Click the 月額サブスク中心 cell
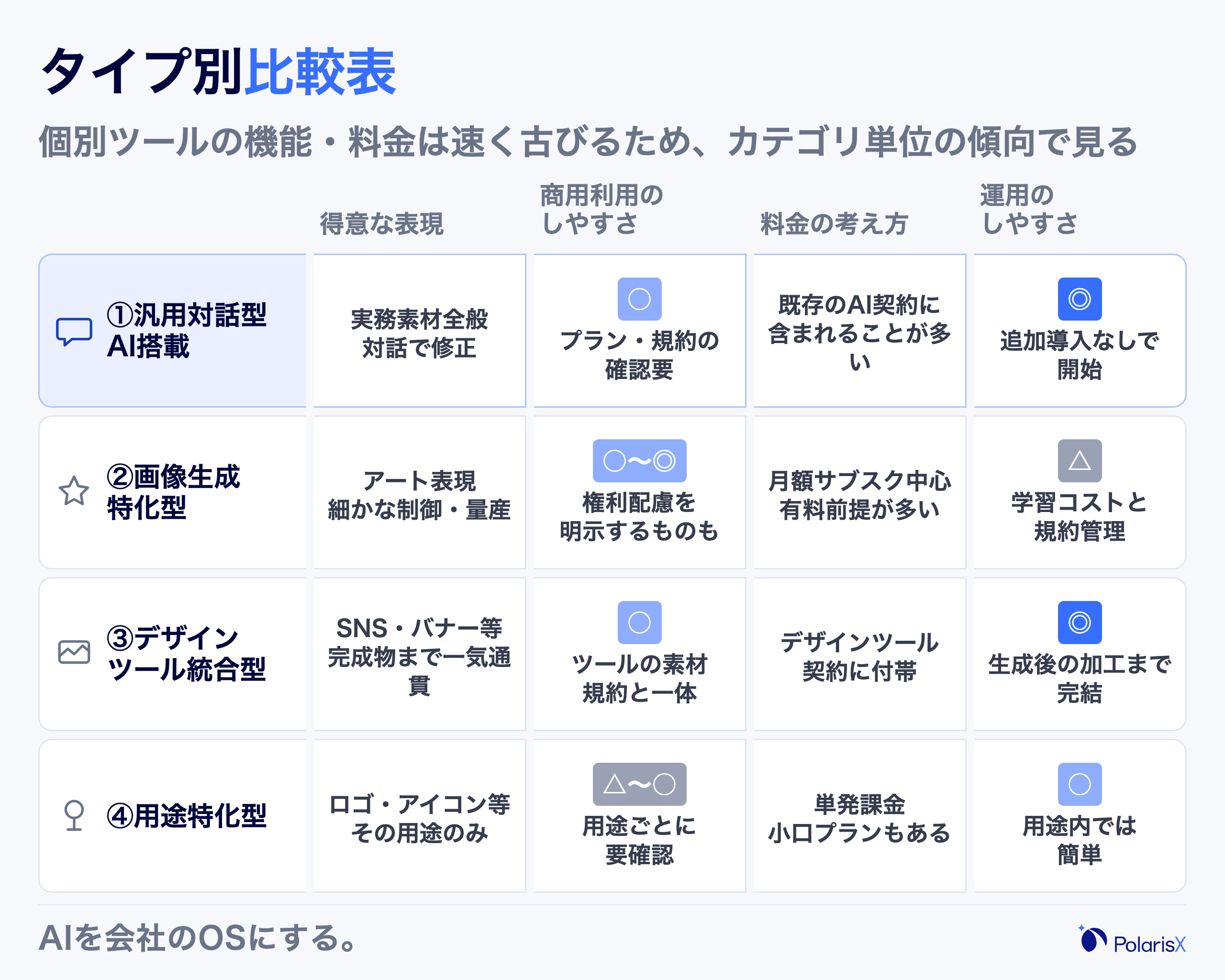This screenshot has width=1225, height=980. 860,492
